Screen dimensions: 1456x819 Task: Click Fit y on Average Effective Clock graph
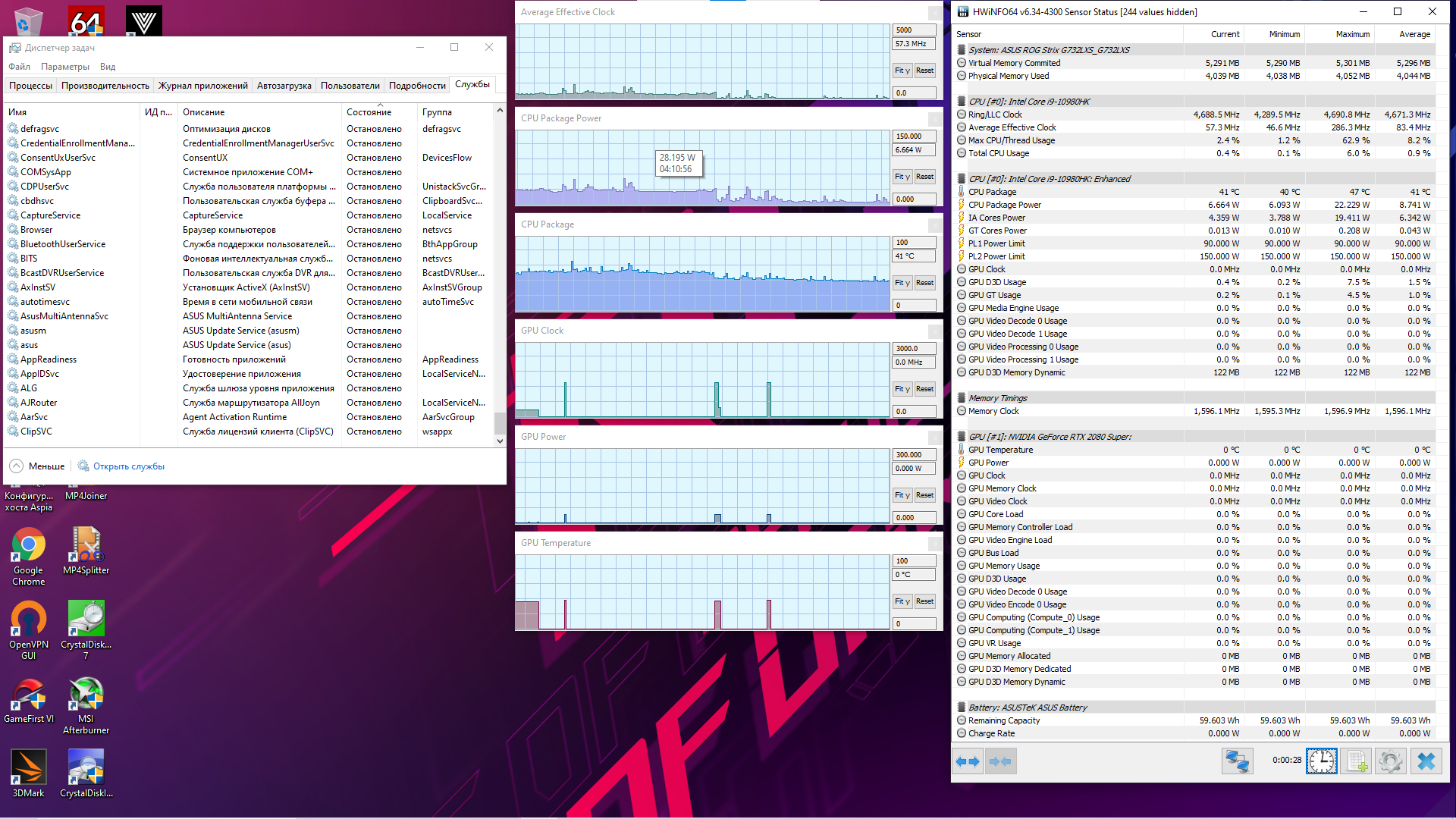point(902,71)
